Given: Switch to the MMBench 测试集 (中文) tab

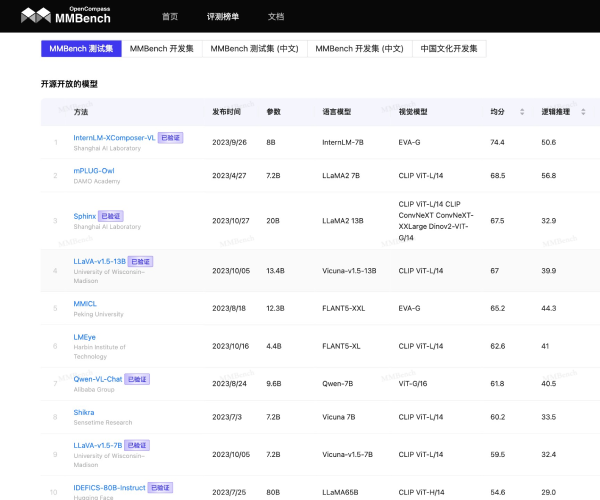Looking at the screenshot, I should [x=254, y=48].
